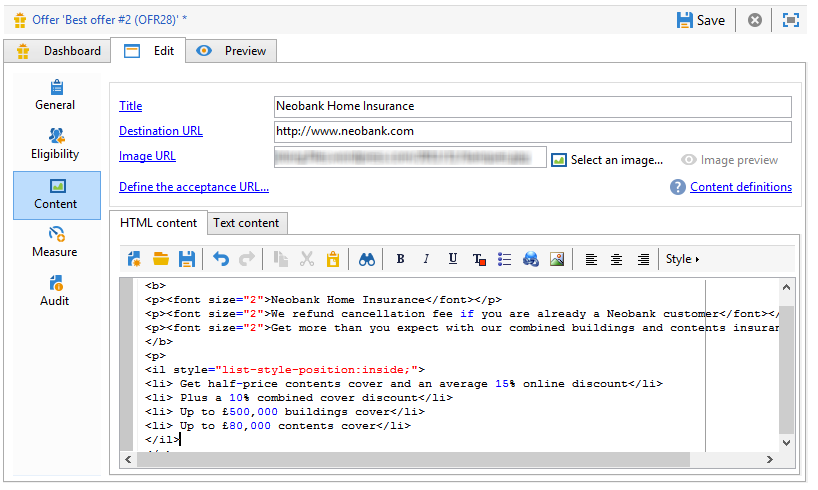Click the open folder toolbar icon
This screenshot has width=818, height=490.
tap(161, 259)
